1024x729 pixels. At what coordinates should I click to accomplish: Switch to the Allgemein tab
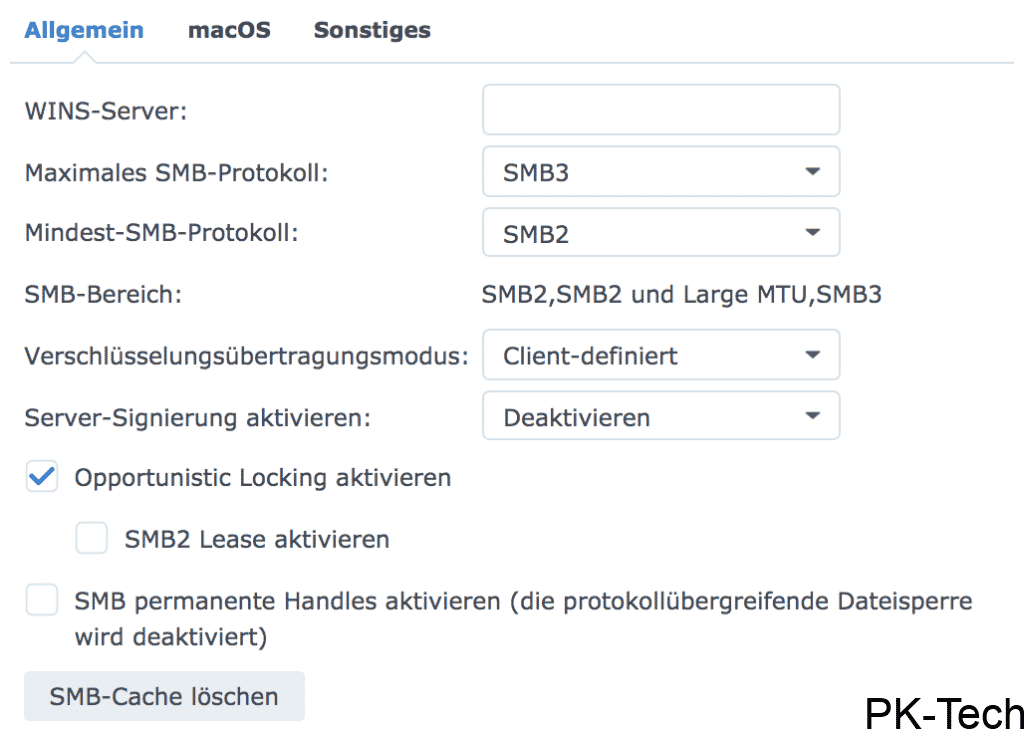coord(84,30)
